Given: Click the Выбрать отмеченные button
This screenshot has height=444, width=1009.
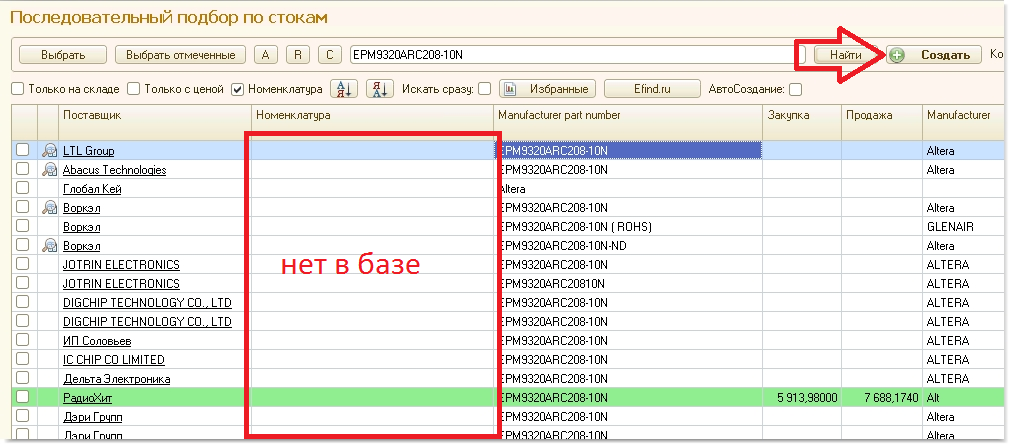Looking at the screenshot, I should (180, 55).
